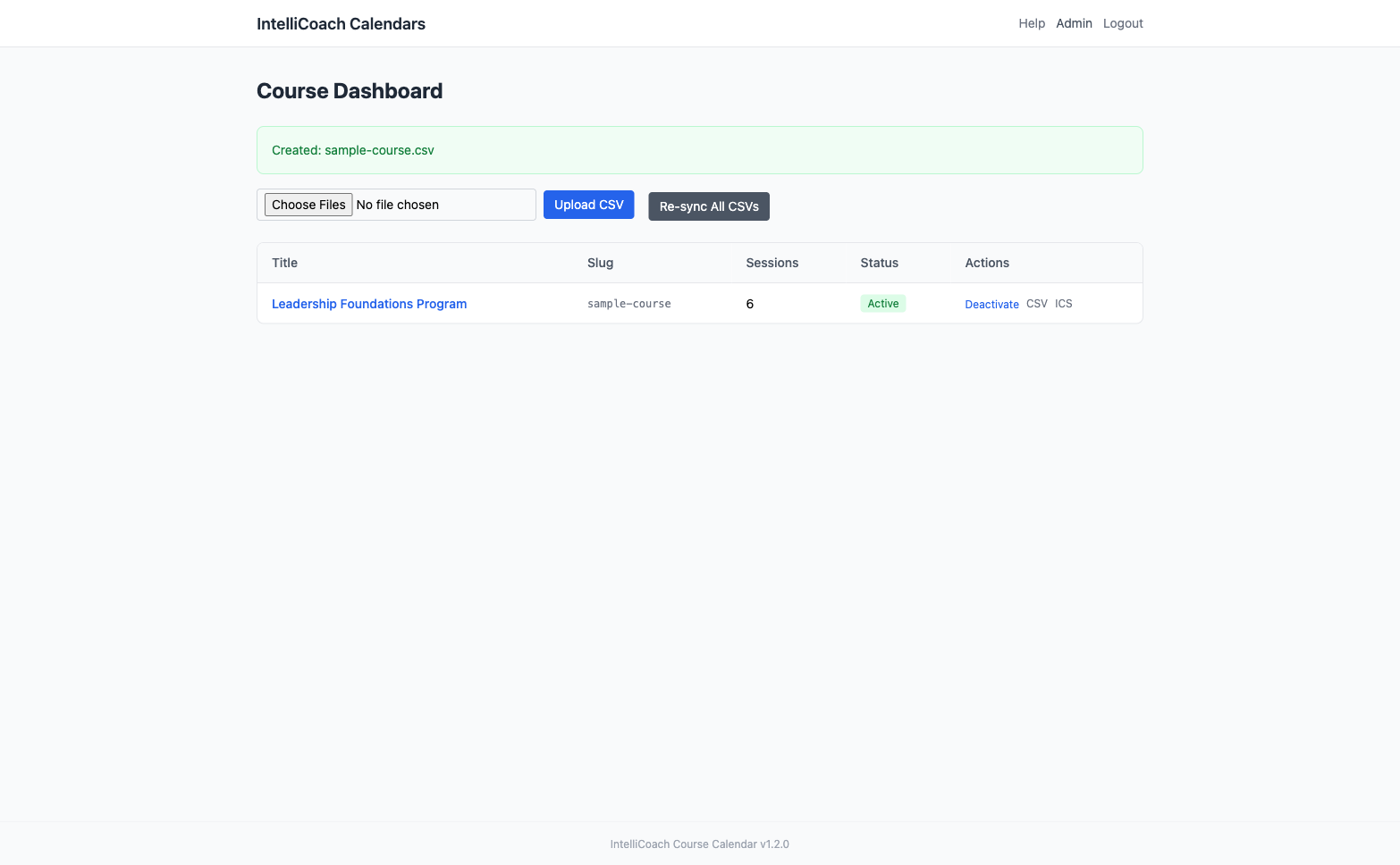Screen dimensions: 1400x865
Task: Click the Slug column header
Action: [x=600, y=263]
